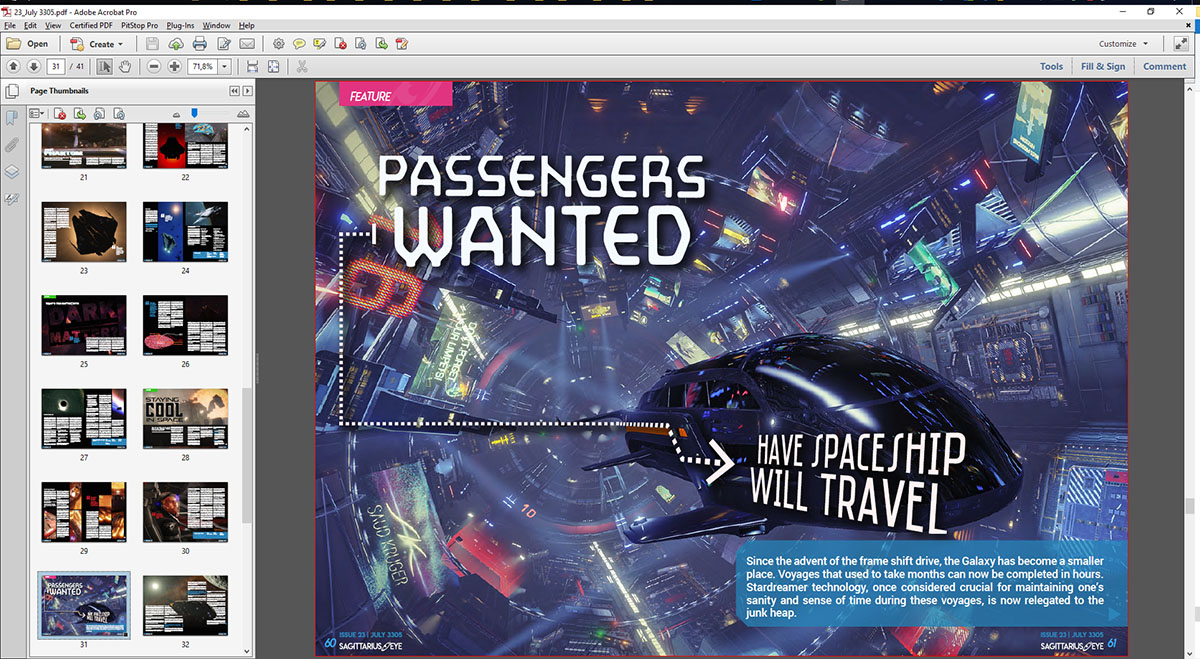The image size is (1200, 659).
Task: Activate the Hand pan tool
Action: point(125,67)
